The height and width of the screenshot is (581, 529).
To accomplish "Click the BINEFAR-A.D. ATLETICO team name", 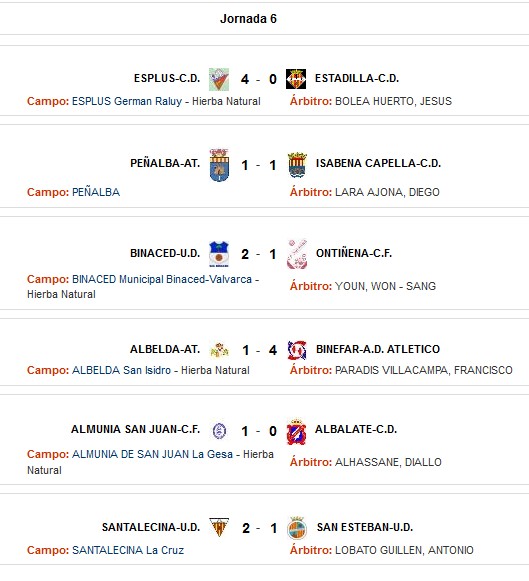I will tap(378, 349).
